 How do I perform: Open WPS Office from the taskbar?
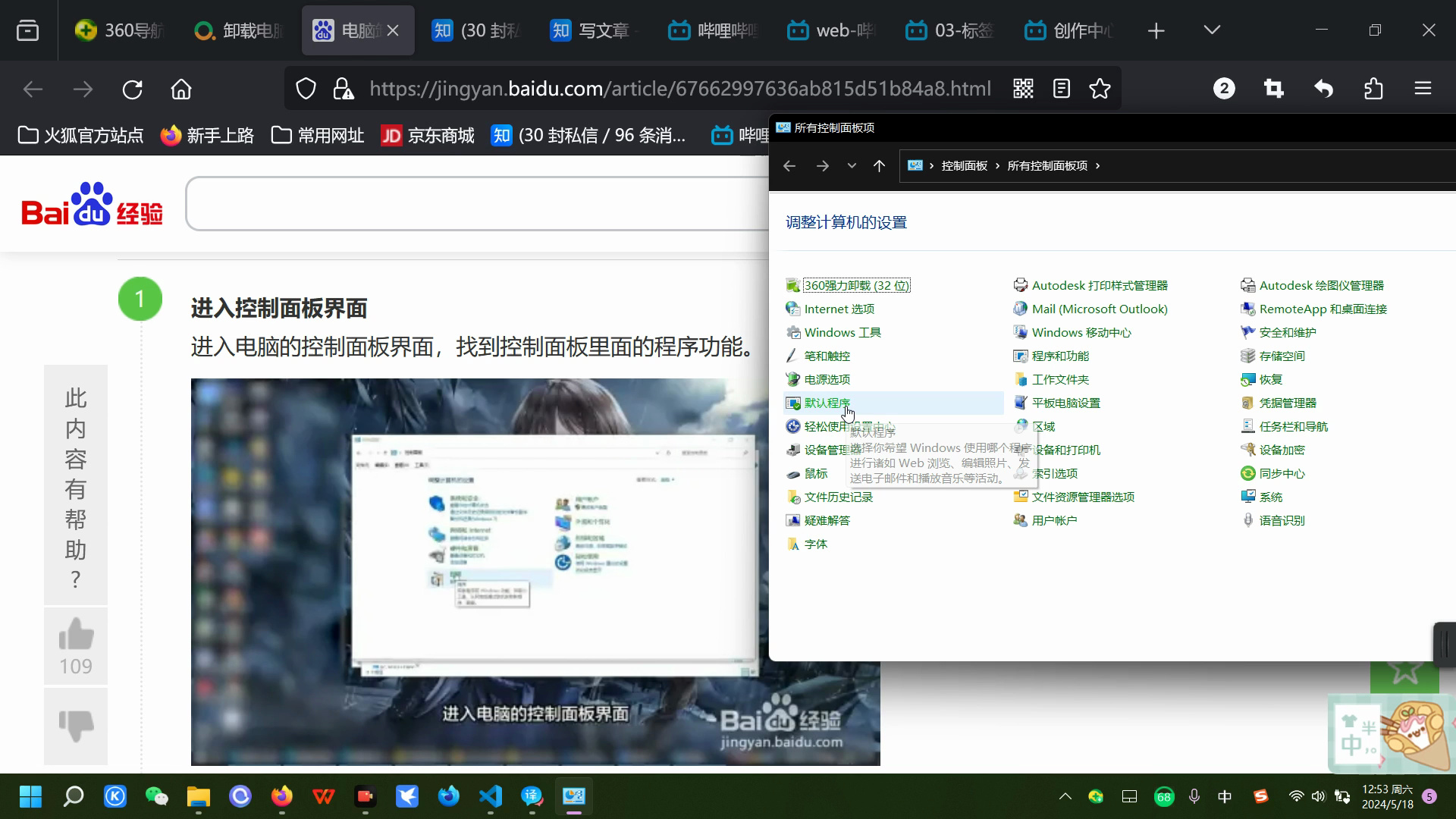point(324,796)
